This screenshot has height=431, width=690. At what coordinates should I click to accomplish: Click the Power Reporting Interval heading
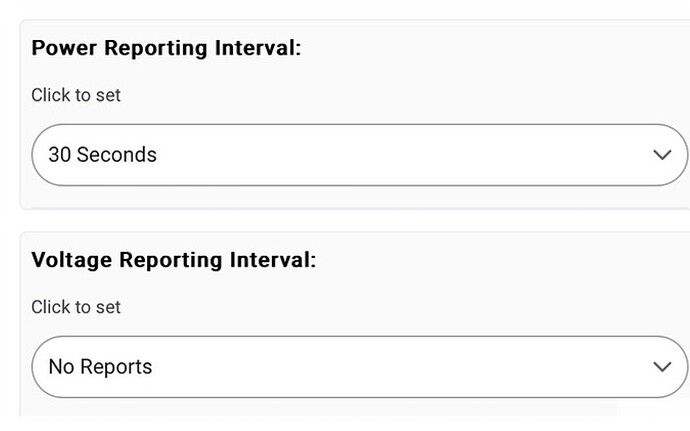166,48
